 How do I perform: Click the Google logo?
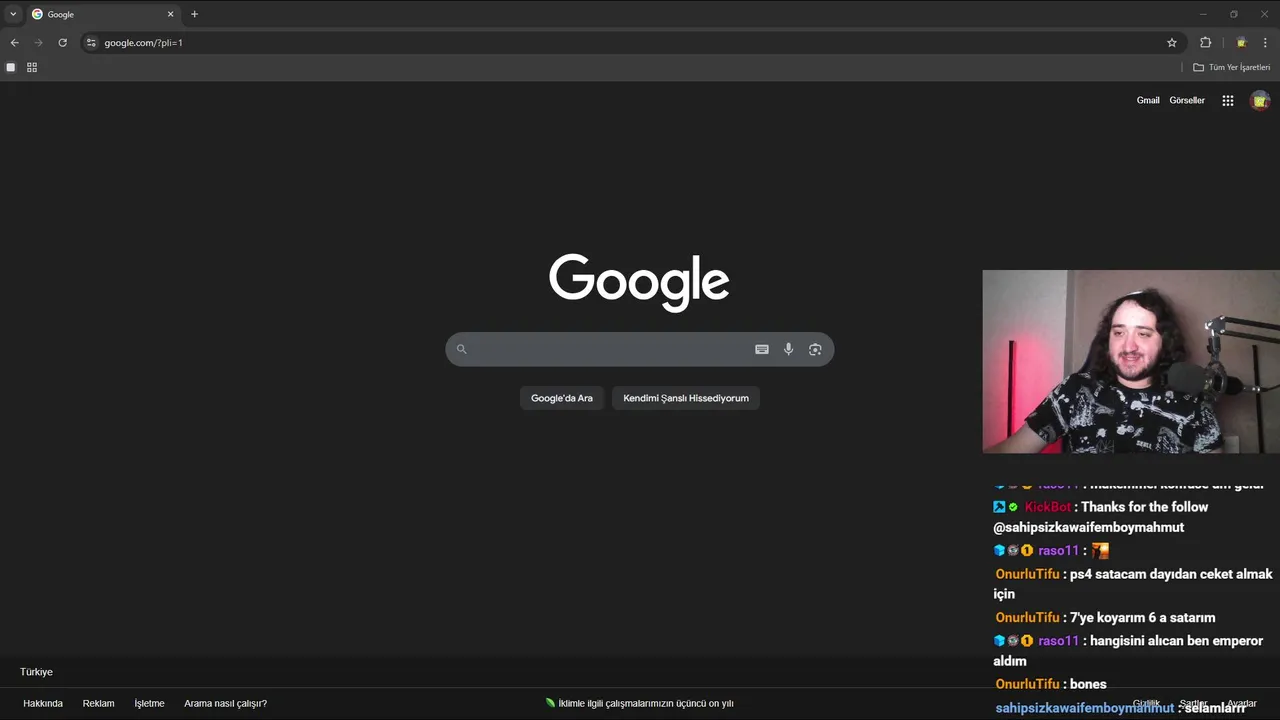(639, 282)
